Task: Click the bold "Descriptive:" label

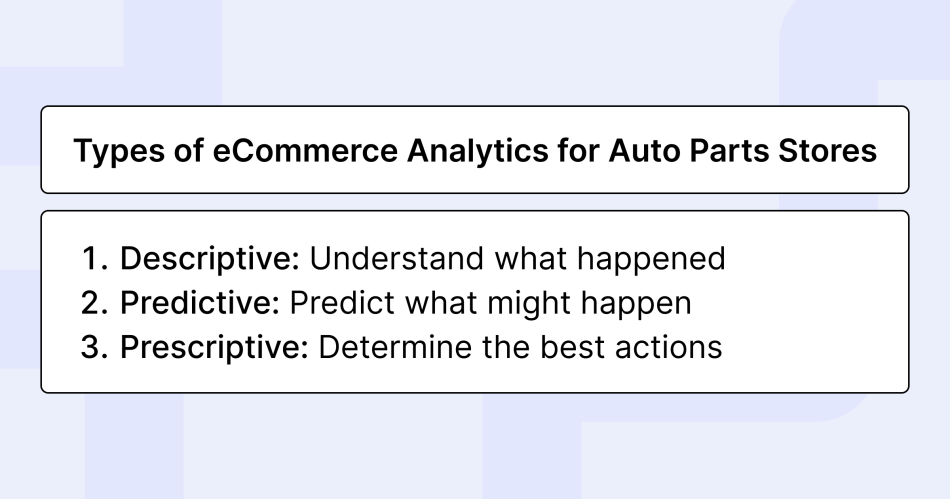Action: click(210, 259)
